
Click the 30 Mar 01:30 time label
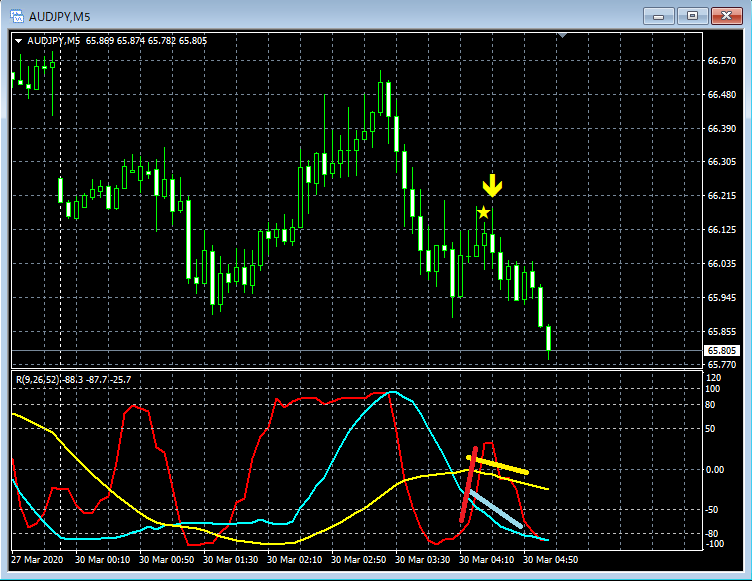[x=231, y=560]
